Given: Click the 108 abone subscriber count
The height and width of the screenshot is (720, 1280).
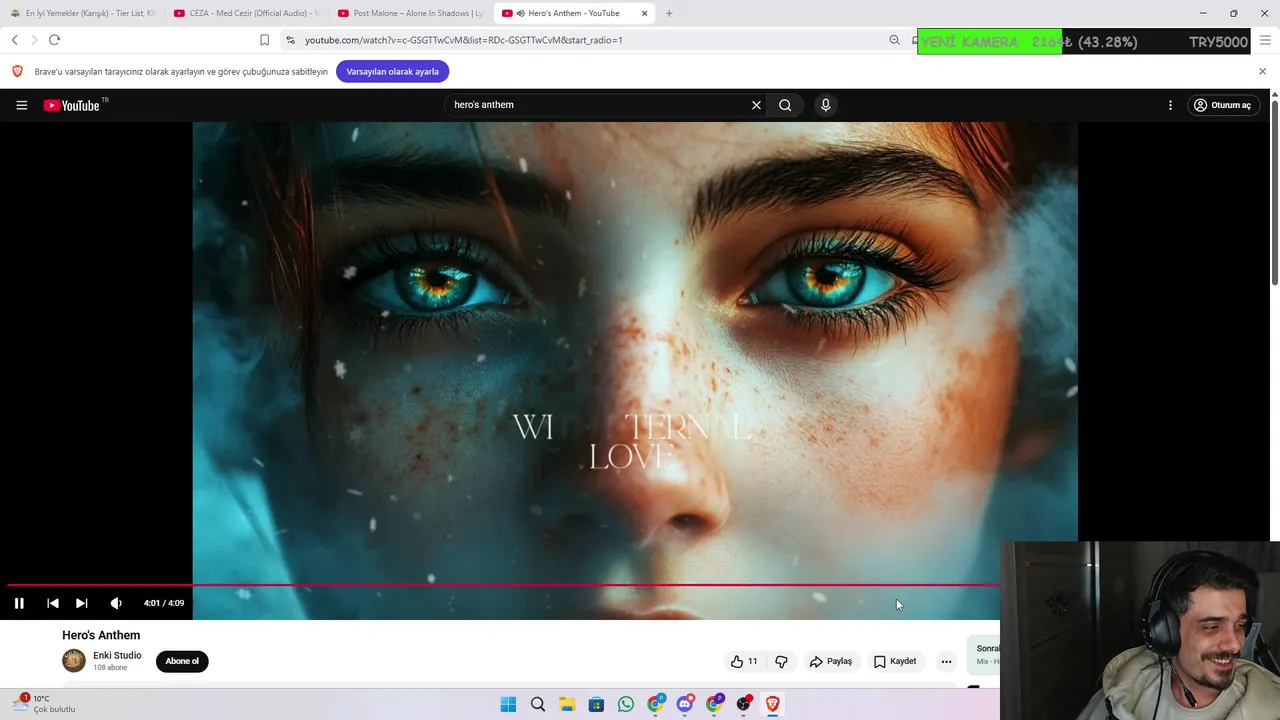Looking at the screenshot, I should coord(110,667).
